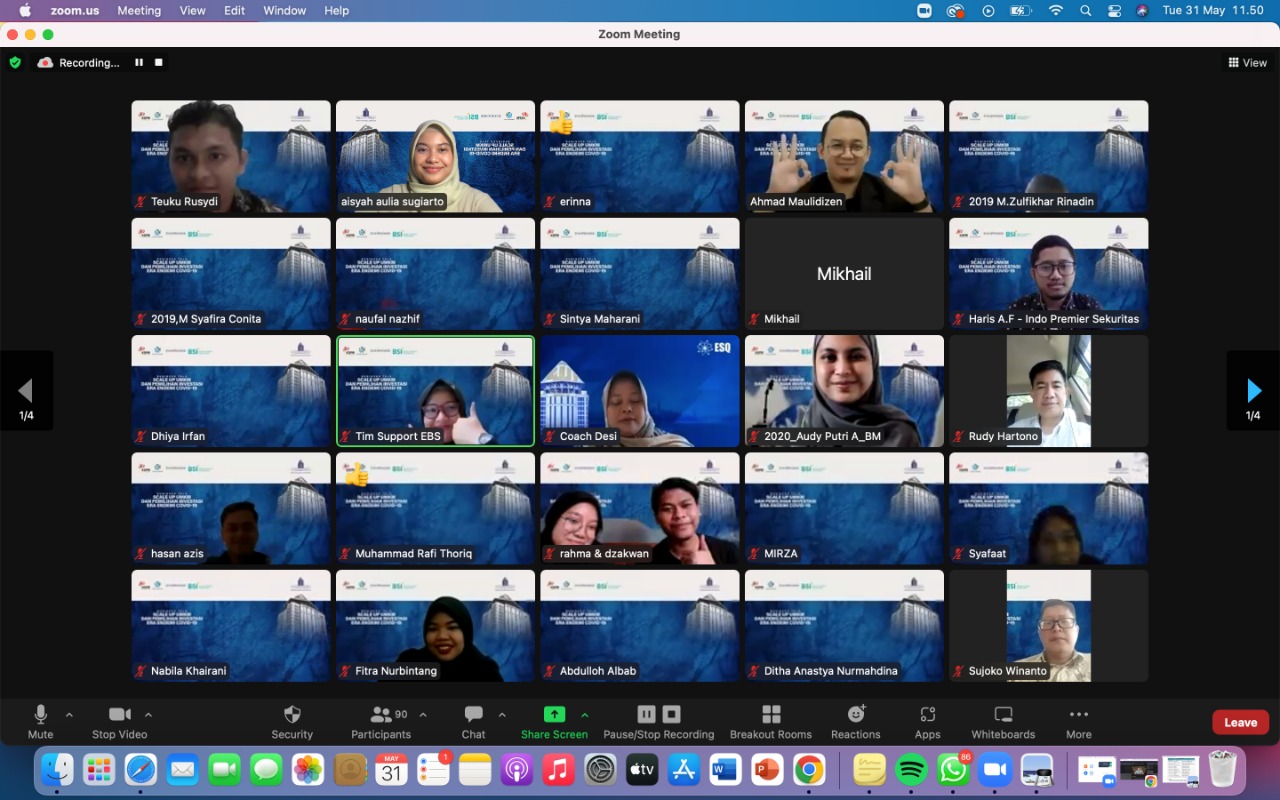Image resolution: width=1280 pixels, height=800 pixels.
Task: Expand video options arrow beside Stop Video
Action: coord(148,715)
